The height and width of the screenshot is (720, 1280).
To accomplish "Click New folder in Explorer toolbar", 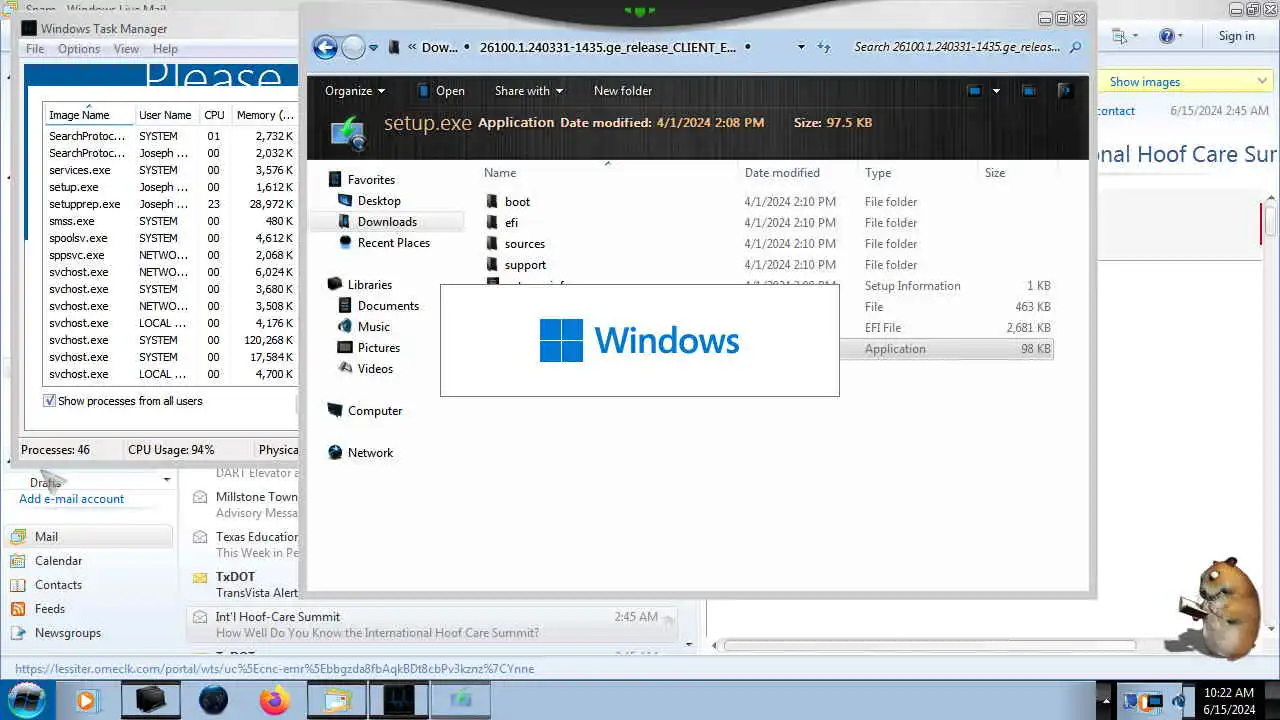I will (x=623, y=91).
